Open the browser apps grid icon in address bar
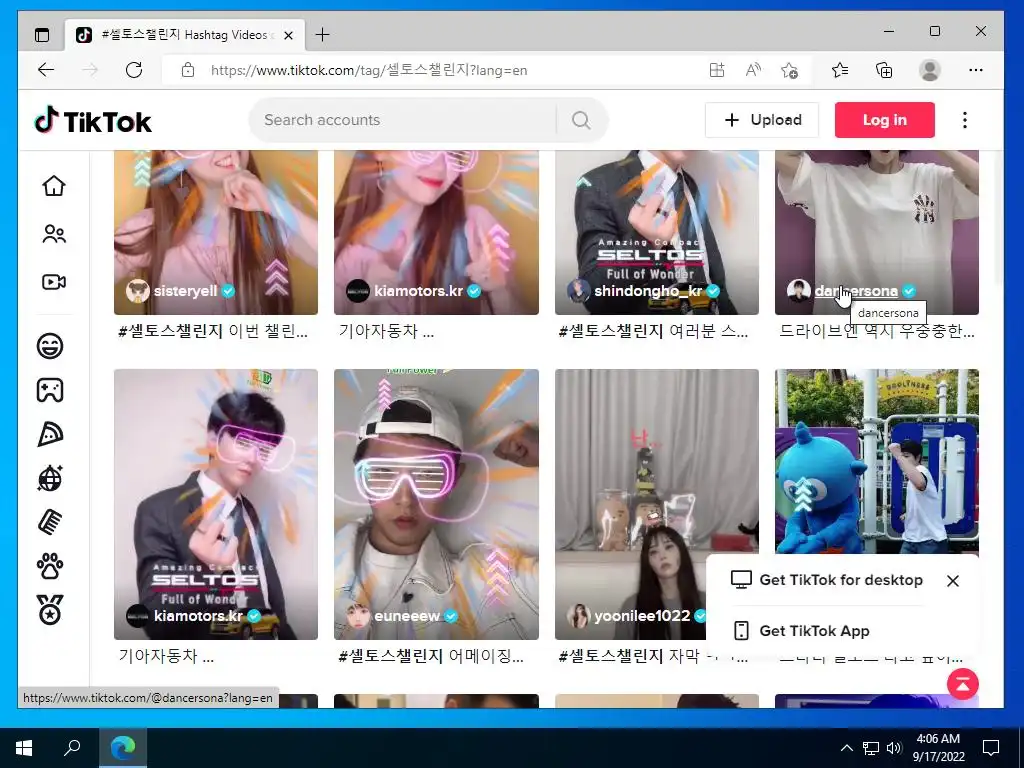This screenshot has height=768, width=1024. click(717, 70)
